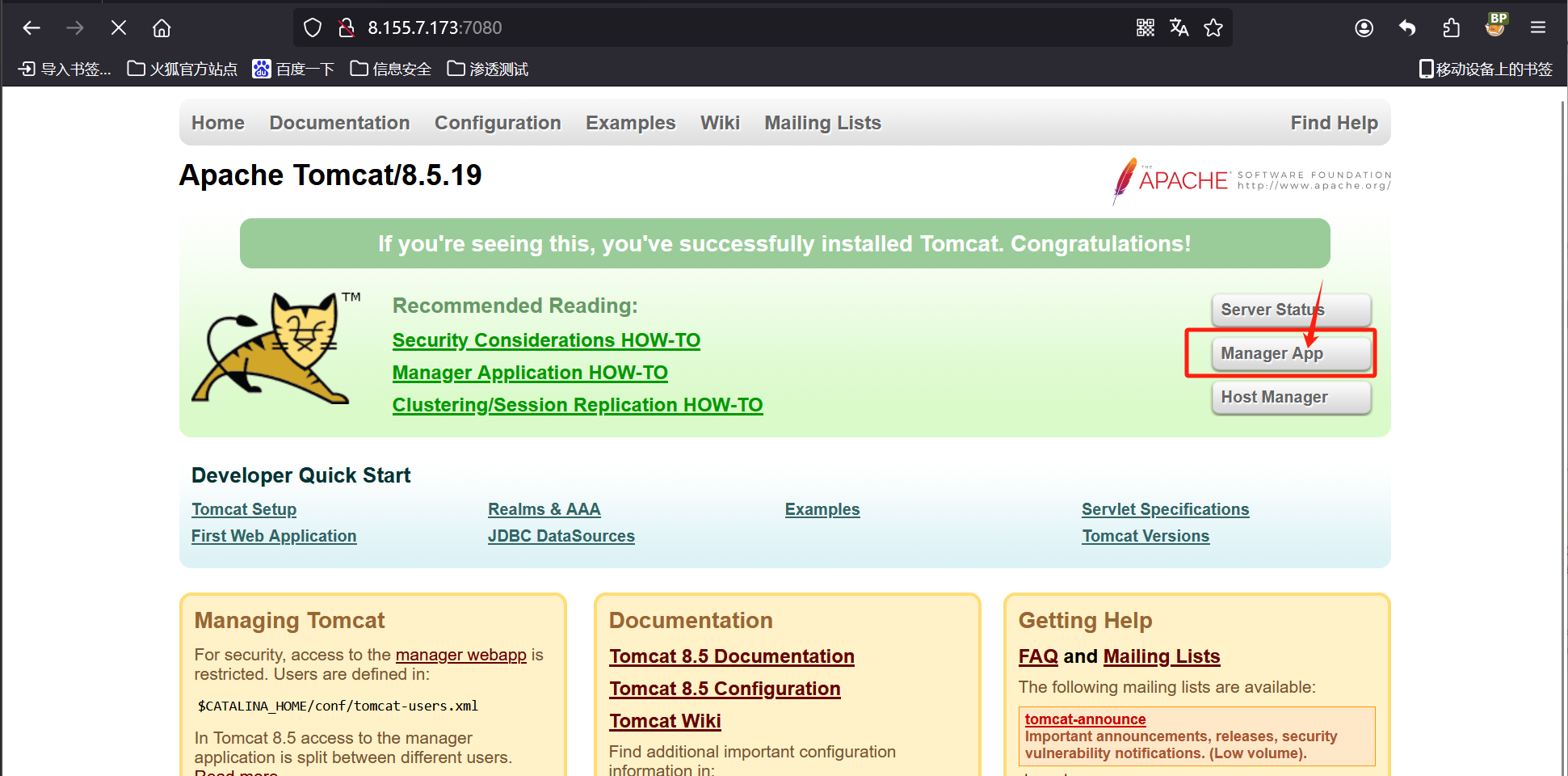Bookmark this page with the star icon
The width and height of the screenshot is (1568, 776).
[x=1213, y=28]
